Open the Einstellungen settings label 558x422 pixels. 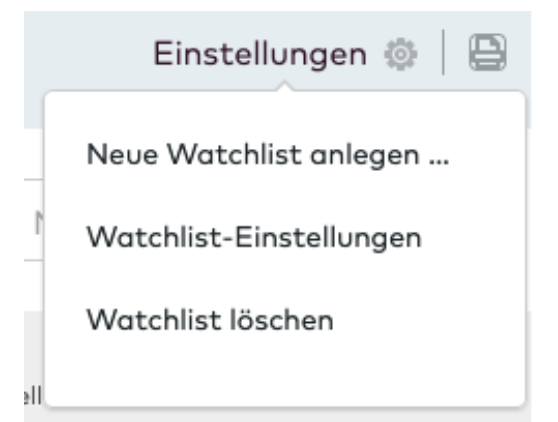click(x=260, y=54)
